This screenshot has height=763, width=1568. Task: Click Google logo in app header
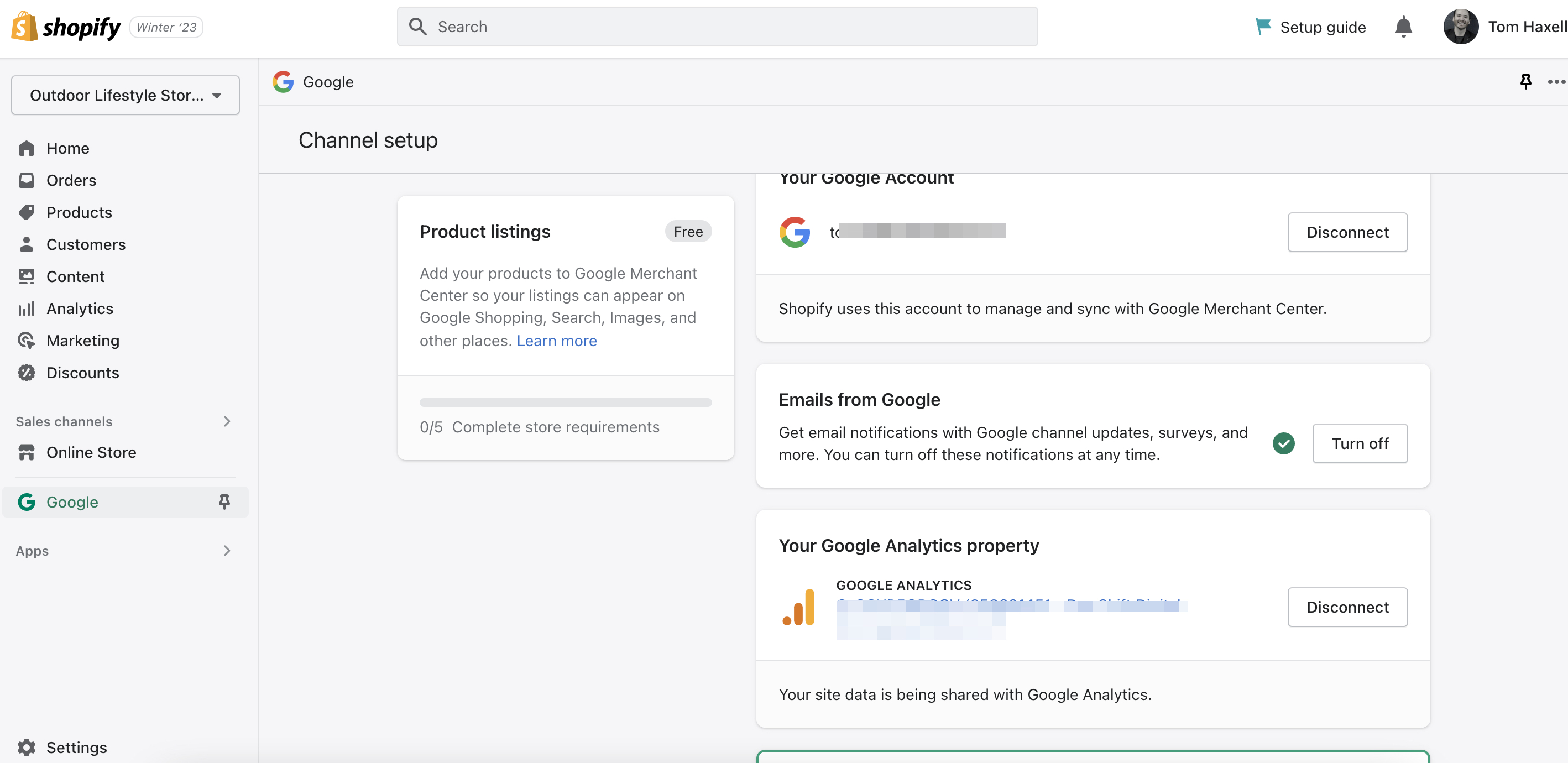point(283,82)
